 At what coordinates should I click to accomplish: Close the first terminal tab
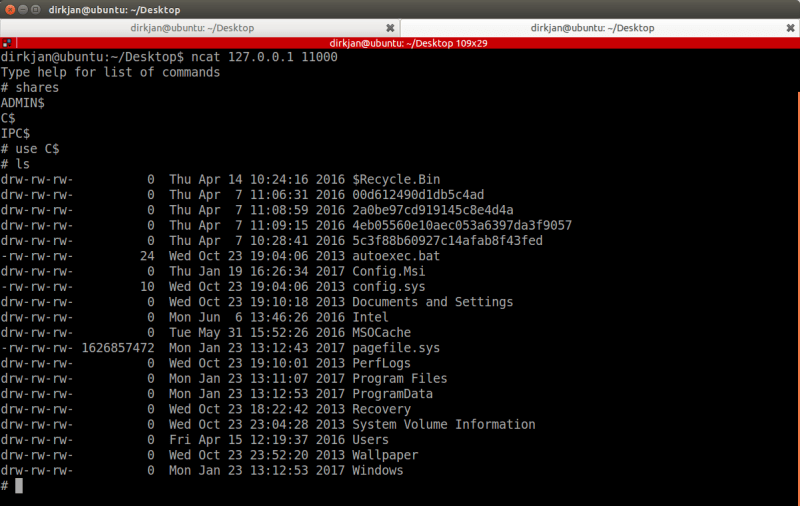point(390,28)
